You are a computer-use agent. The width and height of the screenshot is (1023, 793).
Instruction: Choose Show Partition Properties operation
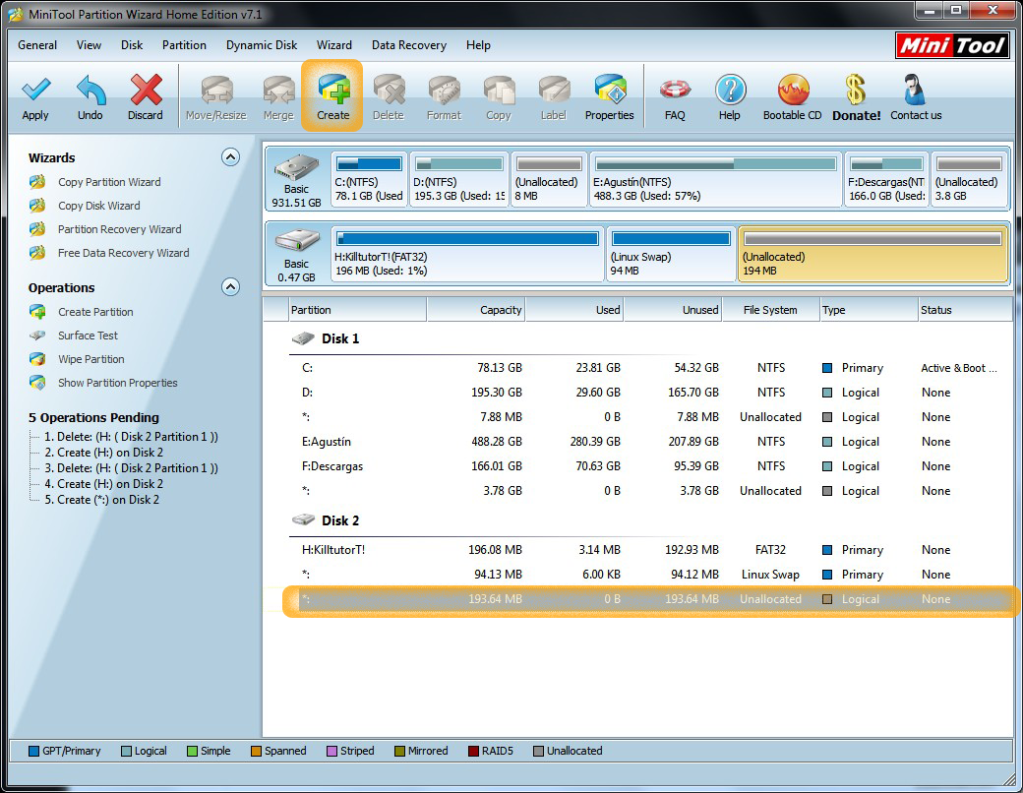(117, 382)
